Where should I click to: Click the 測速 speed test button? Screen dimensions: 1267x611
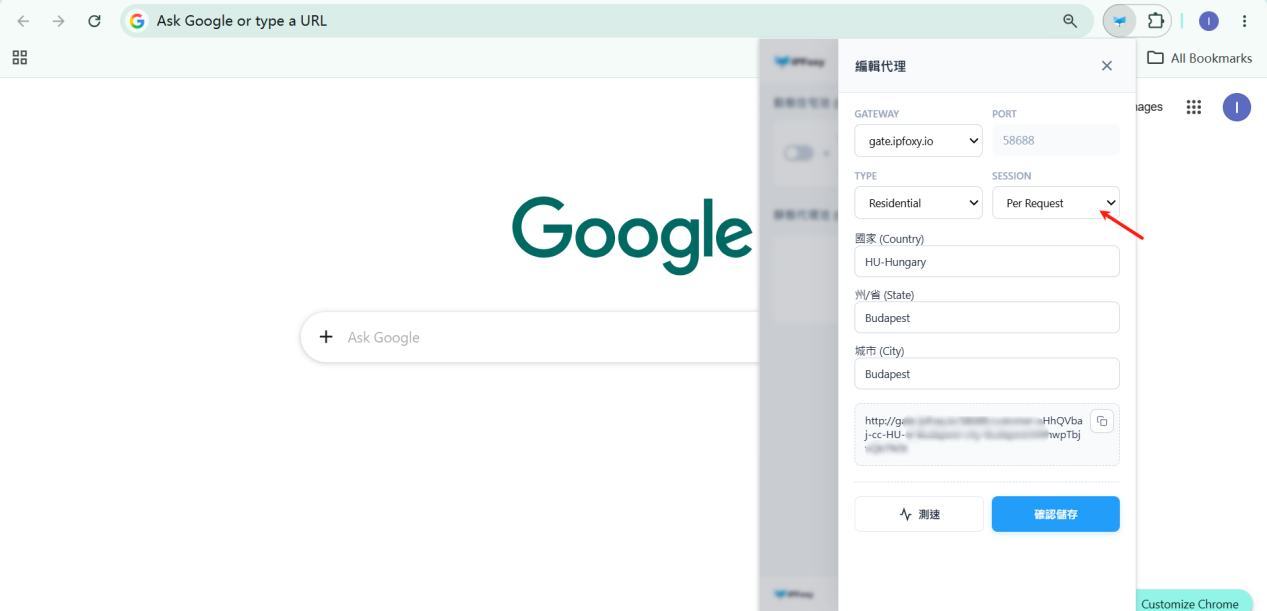click(919, 514)
